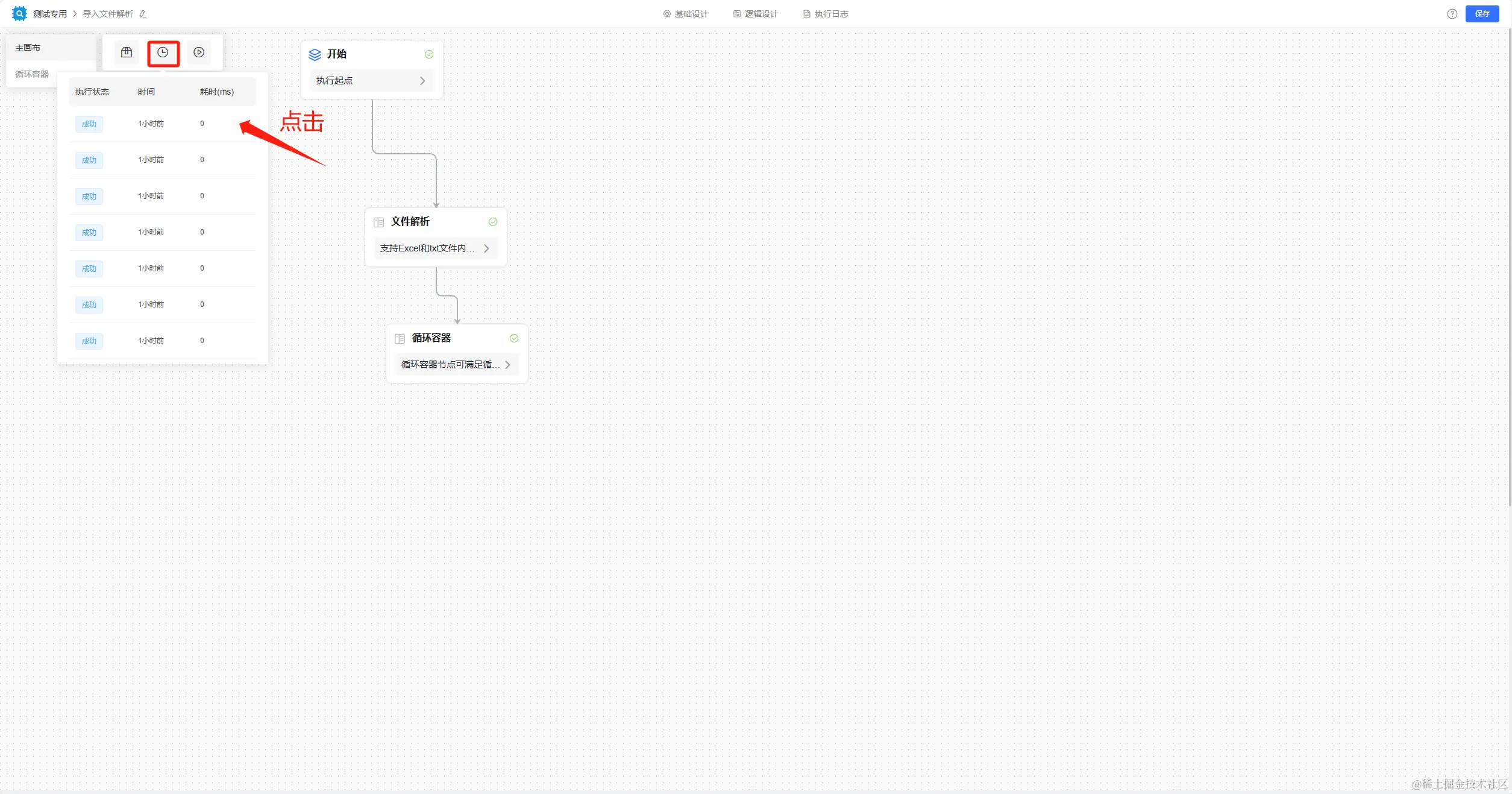
Task: Open the 执行日志 tab
Action: 826,14
